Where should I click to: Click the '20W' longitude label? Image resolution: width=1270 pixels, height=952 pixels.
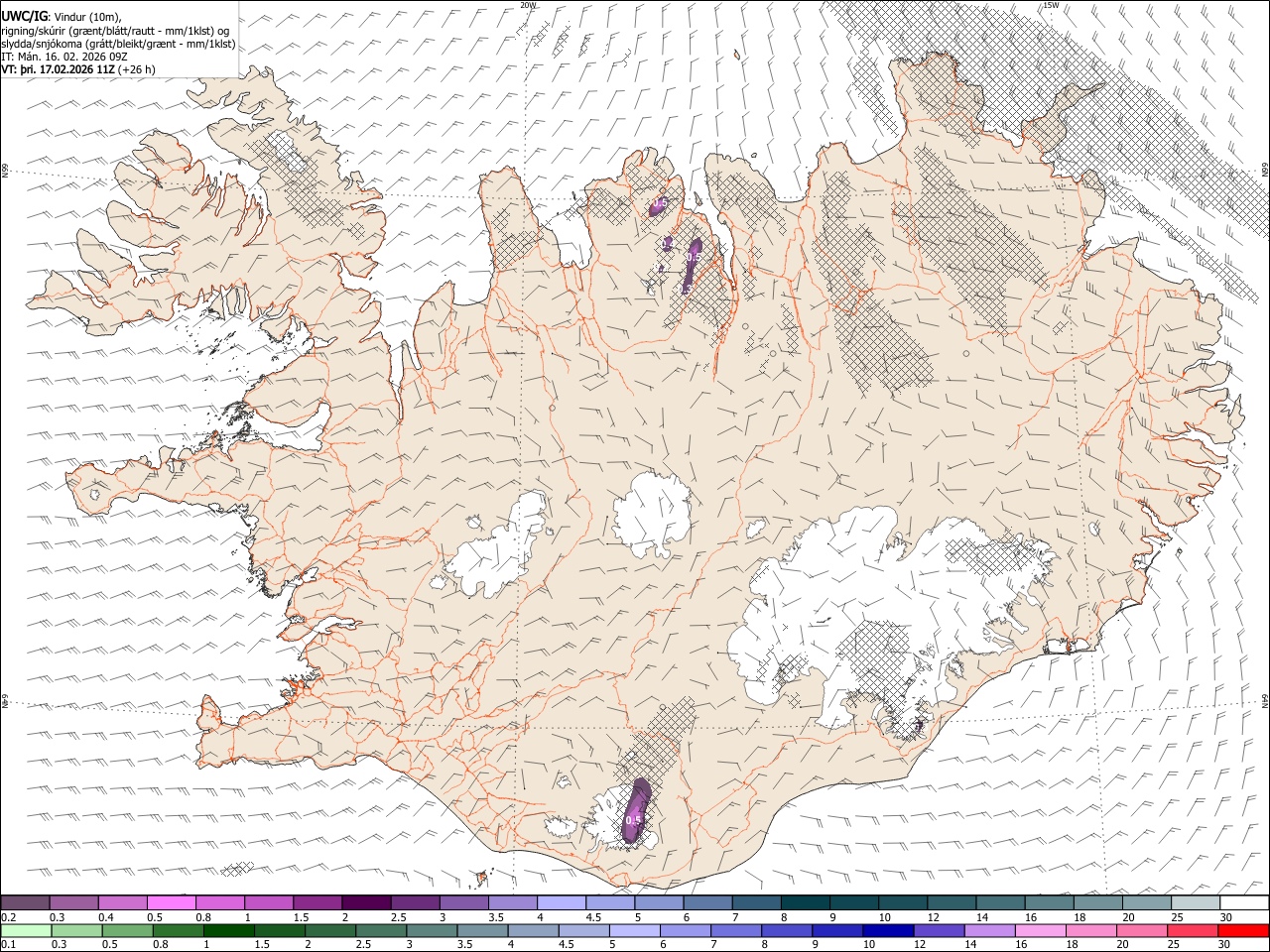point(528,5)
